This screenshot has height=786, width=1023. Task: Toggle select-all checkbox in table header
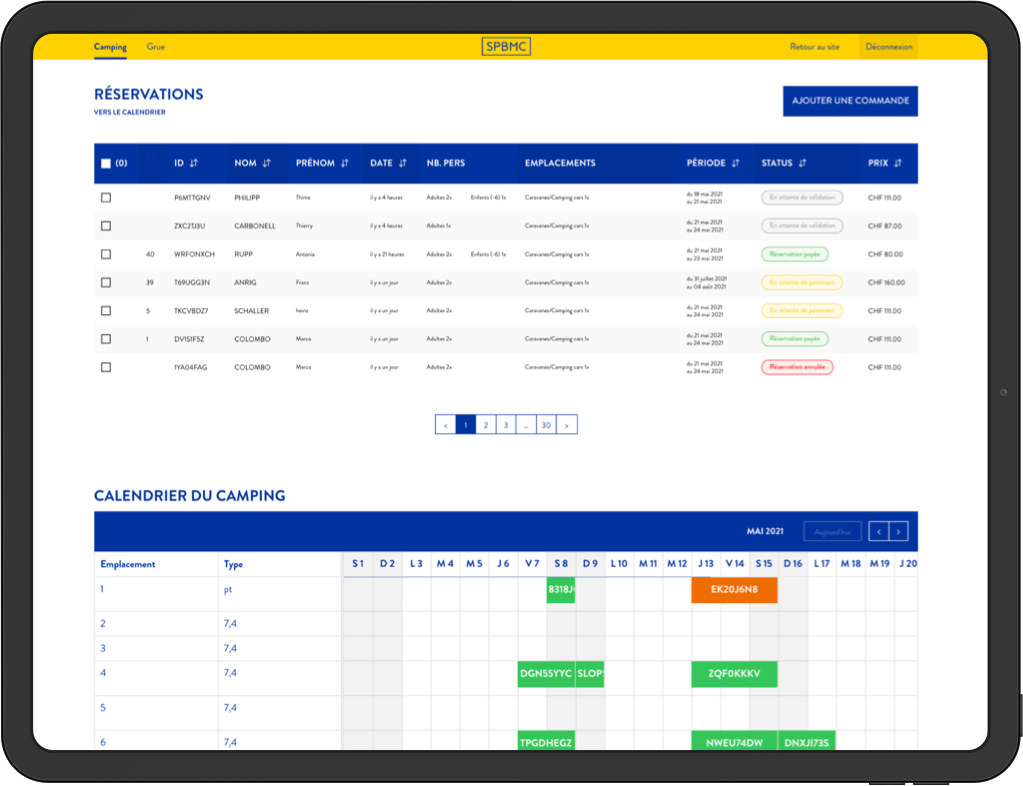coord(106,164)
